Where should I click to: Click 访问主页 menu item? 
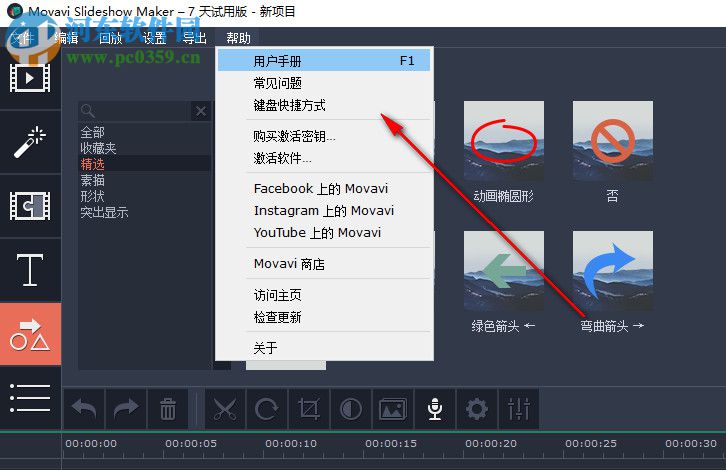pyautogui.click(x=324, y=295)
